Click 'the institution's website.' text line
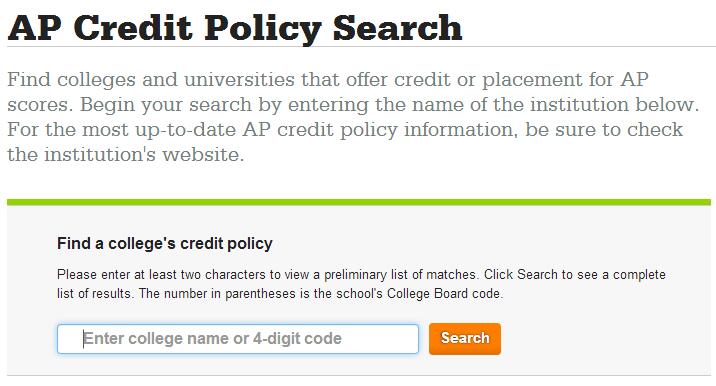The width and height of the screenshot is (716, 386). [126, 154]
